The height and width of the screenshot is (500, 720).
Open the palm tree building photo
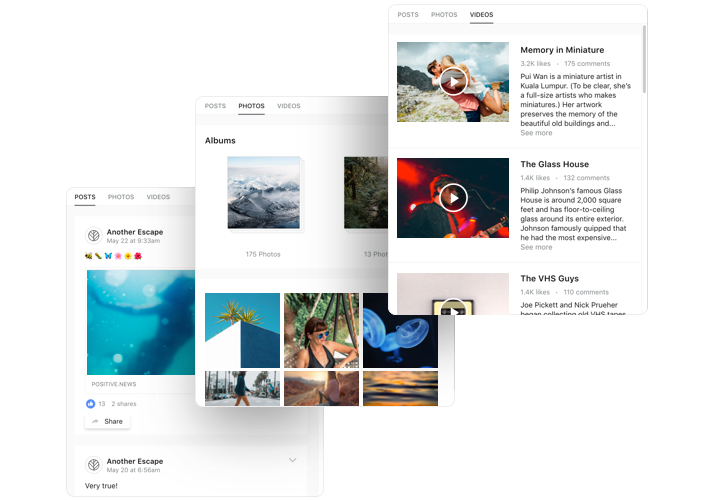[242, 331]
